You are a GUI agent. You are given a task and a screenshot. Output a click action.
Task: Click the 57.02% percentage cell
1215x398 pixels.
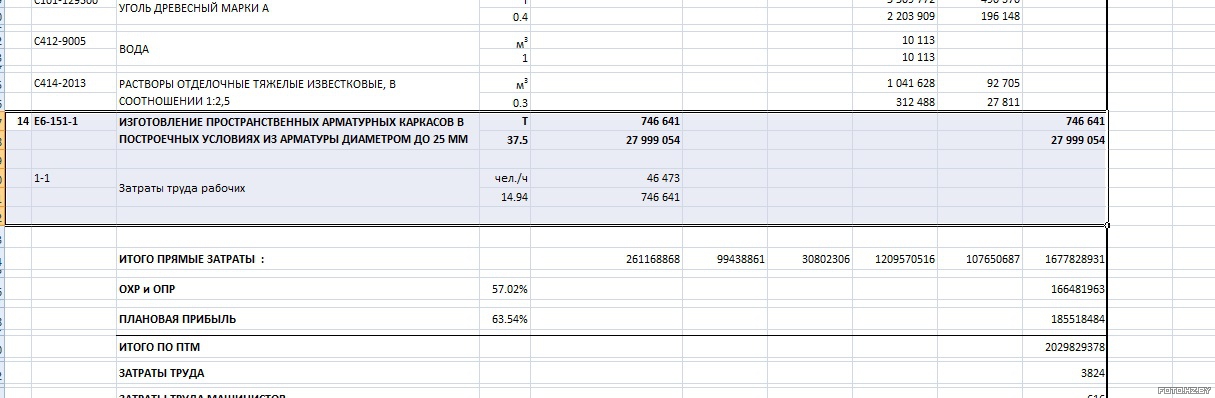[x=505, y=289]
